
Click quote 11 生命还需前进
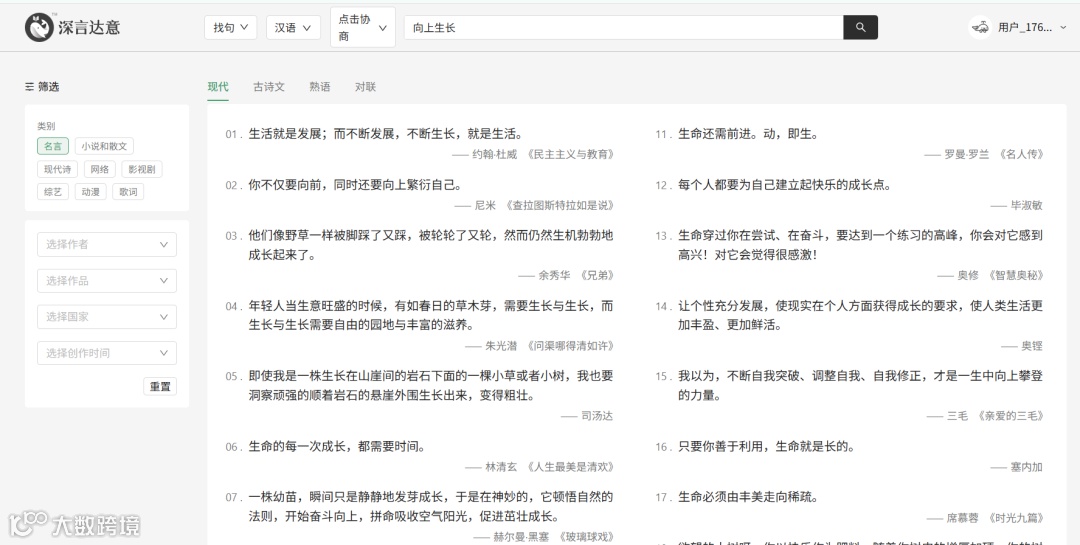[748, 134]
